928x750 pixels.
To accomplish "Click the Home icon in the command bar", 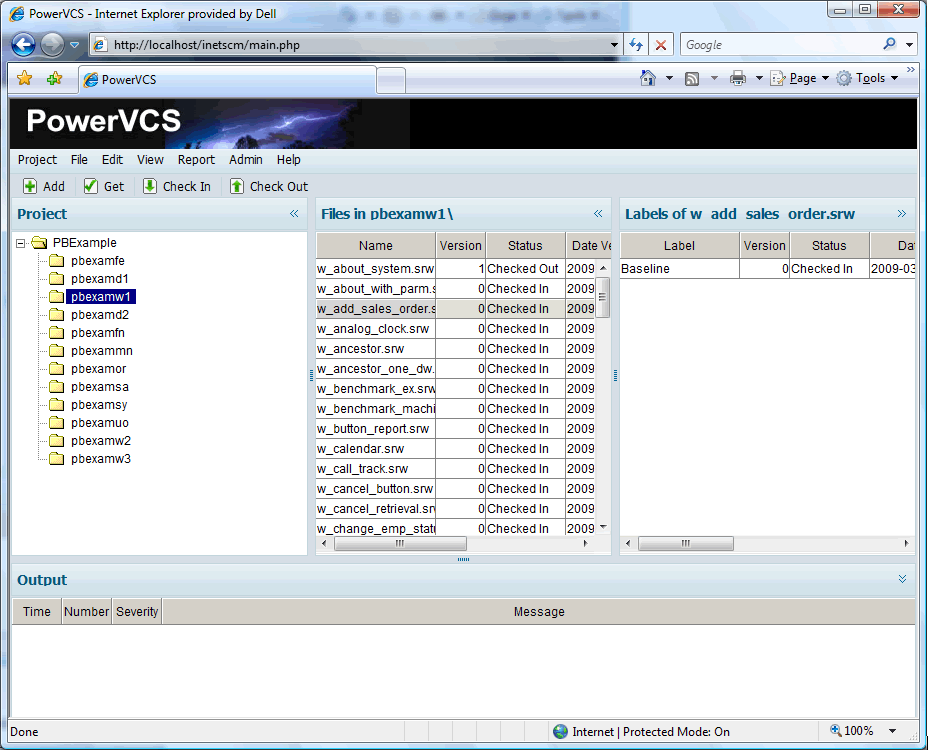I will (x=648, y=78).
